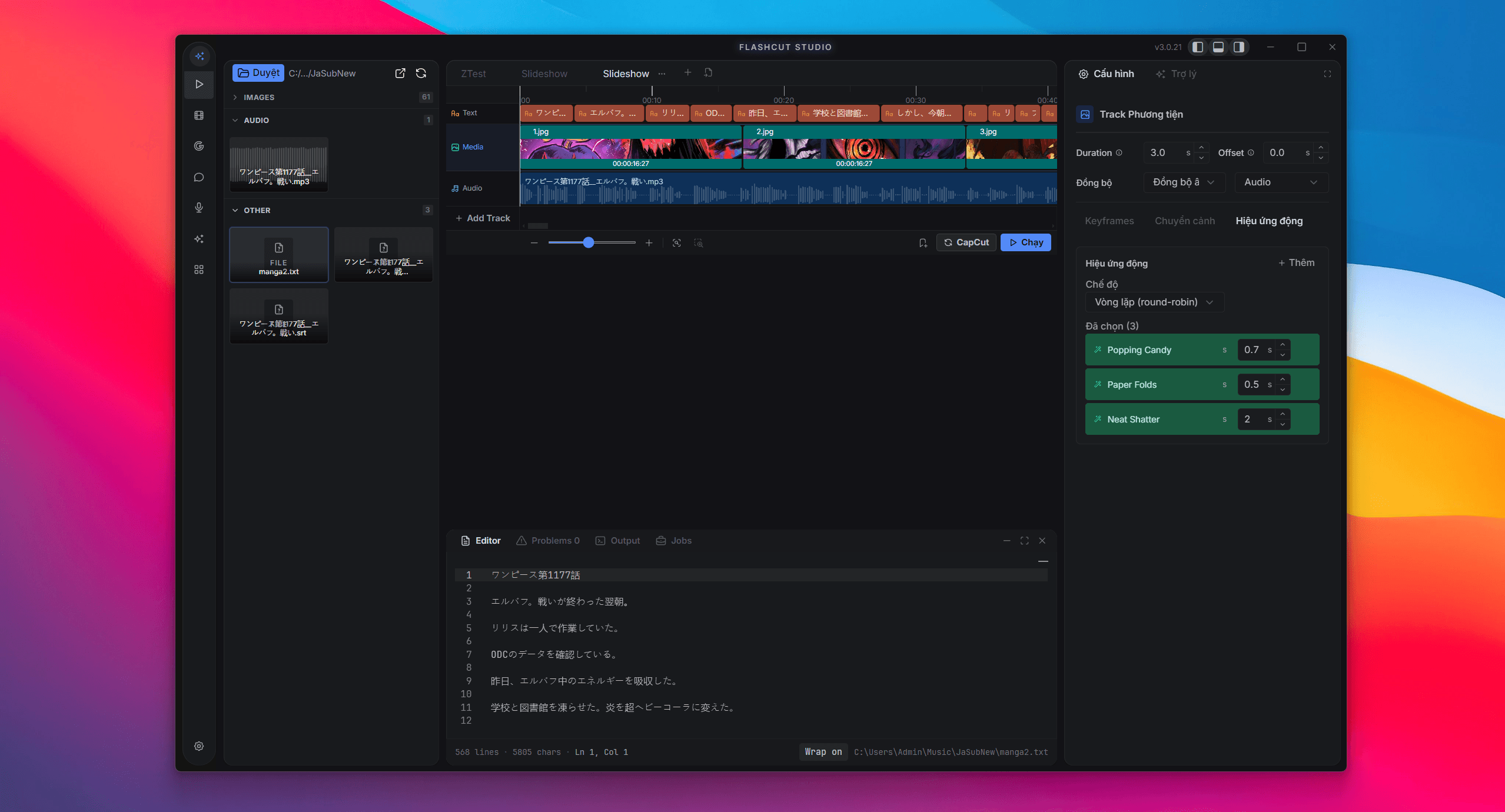Image resolution: width=1505 pixels, height=812 pixels.
Task: Select the mp3 audio thumbnail in AUDIO
Action: 279,165
